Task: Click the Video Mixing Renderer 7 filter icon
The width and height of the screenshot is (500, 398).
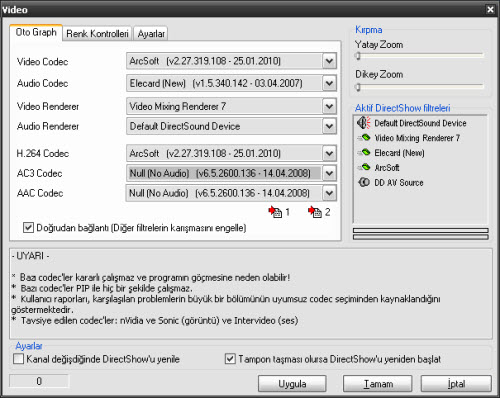Action: pyautogui.click(x=364, y=137)
